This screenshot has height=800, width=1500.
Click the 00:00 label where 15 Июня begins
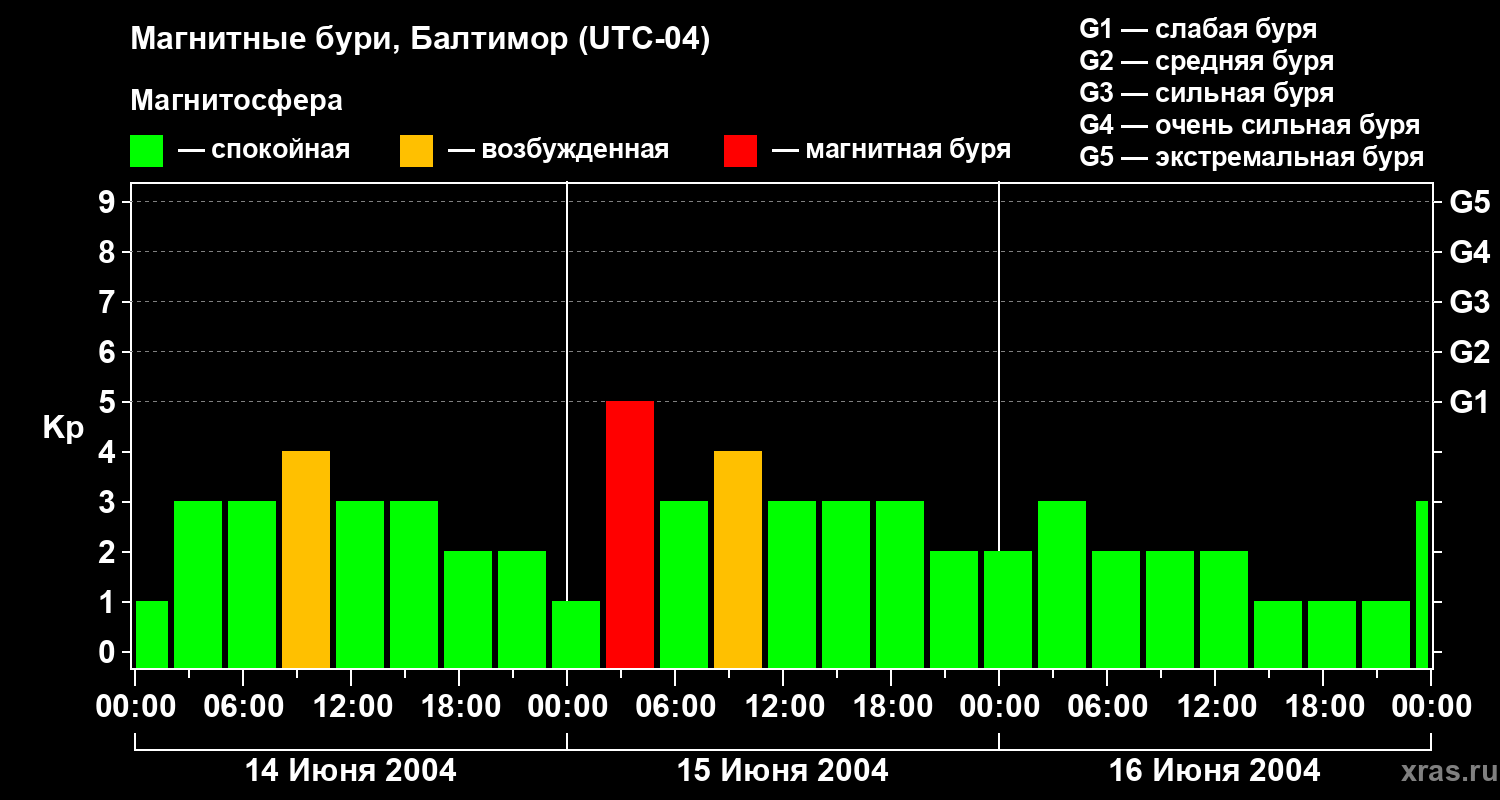click(x=567, y=707)
